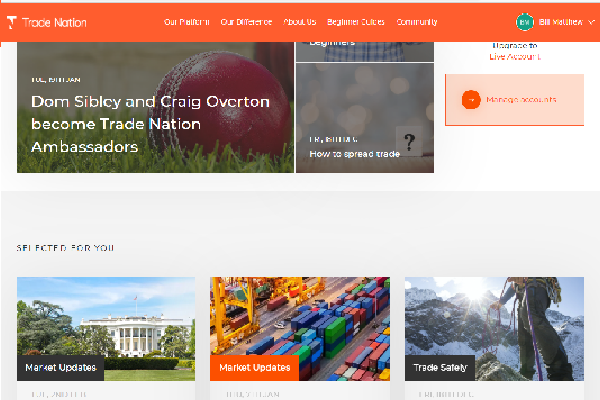Screen dimensions: 600x400
Task: Open the How to spread trade article
Action: (365, 118)
